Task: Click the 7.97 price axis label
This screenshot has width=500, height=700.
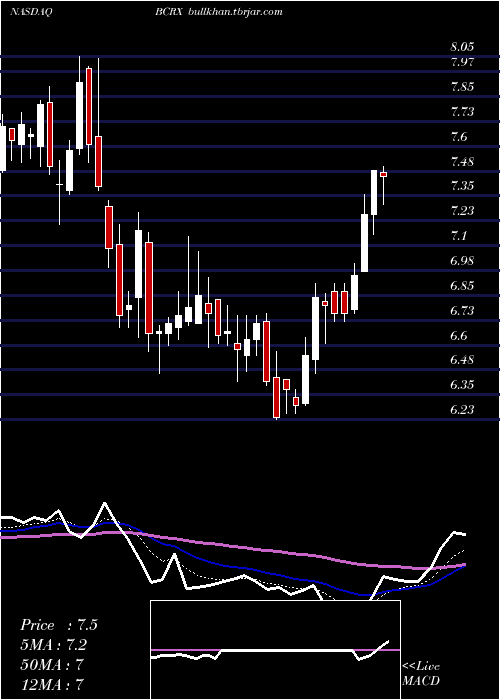Action: click(462, 62)
